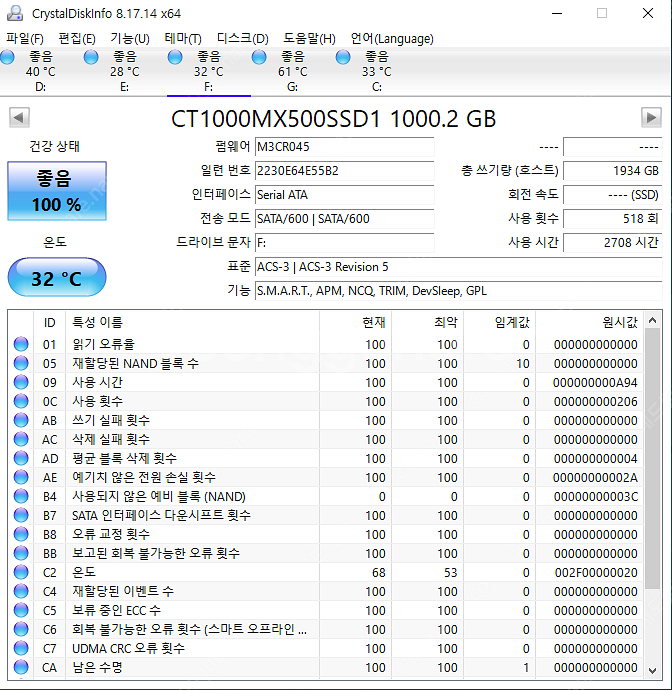
Task: Select disk C: at 33 °C
Action: click(377, 71)
